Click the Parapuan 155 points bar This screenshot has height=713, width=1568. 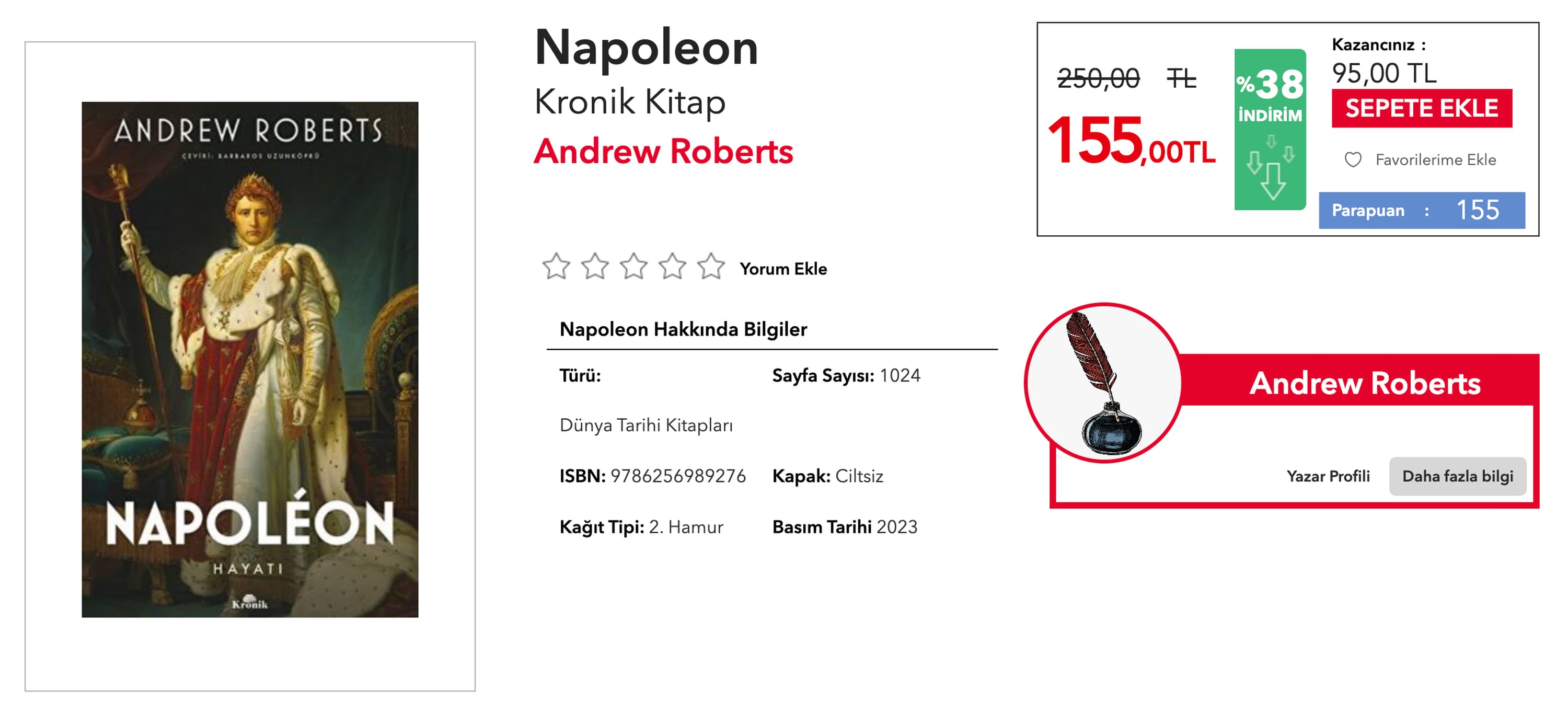(x=1421, y=210)
